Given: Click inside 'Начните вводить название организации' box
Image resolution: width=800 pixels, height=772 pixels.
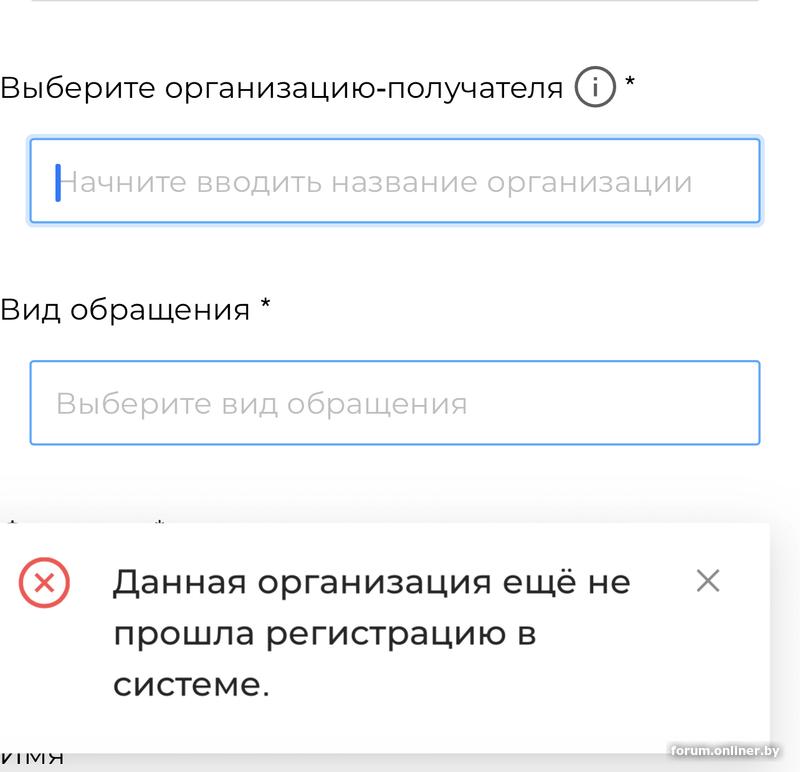Looking at the screenshot, I should coord(396,181).
